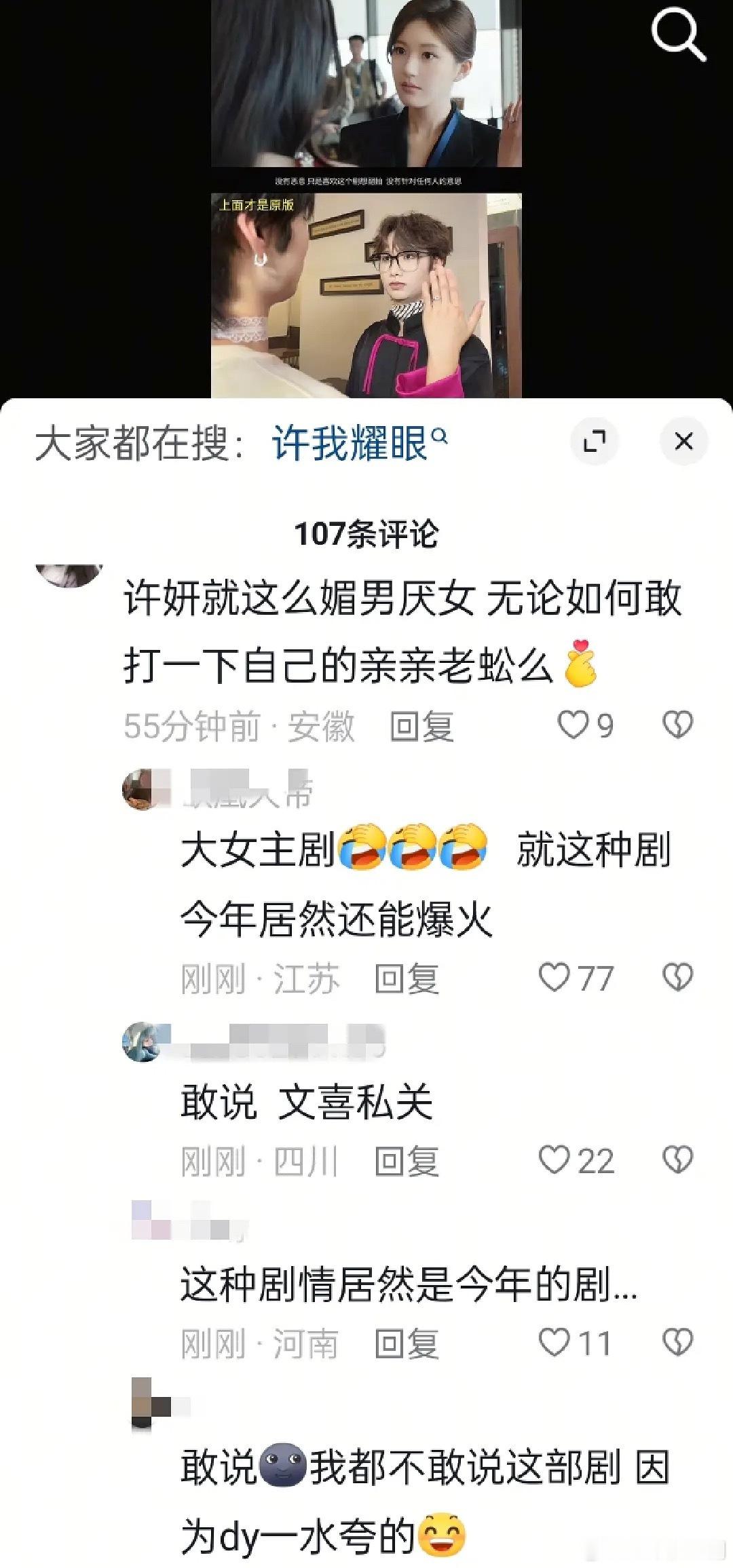Tap the lower video frame with glasses
The height and width of the screenshot is (1568, 733).
(366, 295)
